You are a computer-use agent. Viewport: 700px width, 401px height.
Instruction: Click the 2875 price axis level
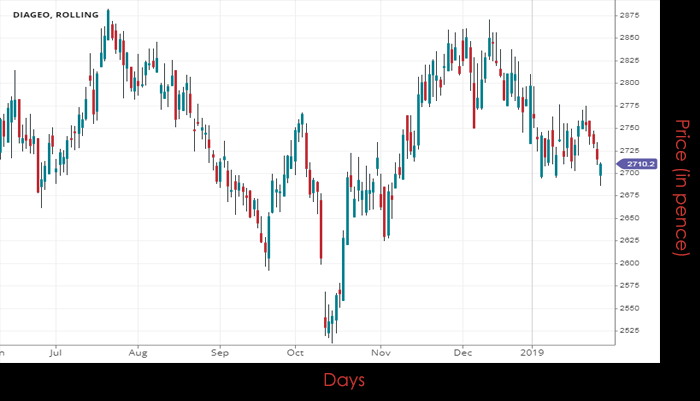tap(630, 16)
